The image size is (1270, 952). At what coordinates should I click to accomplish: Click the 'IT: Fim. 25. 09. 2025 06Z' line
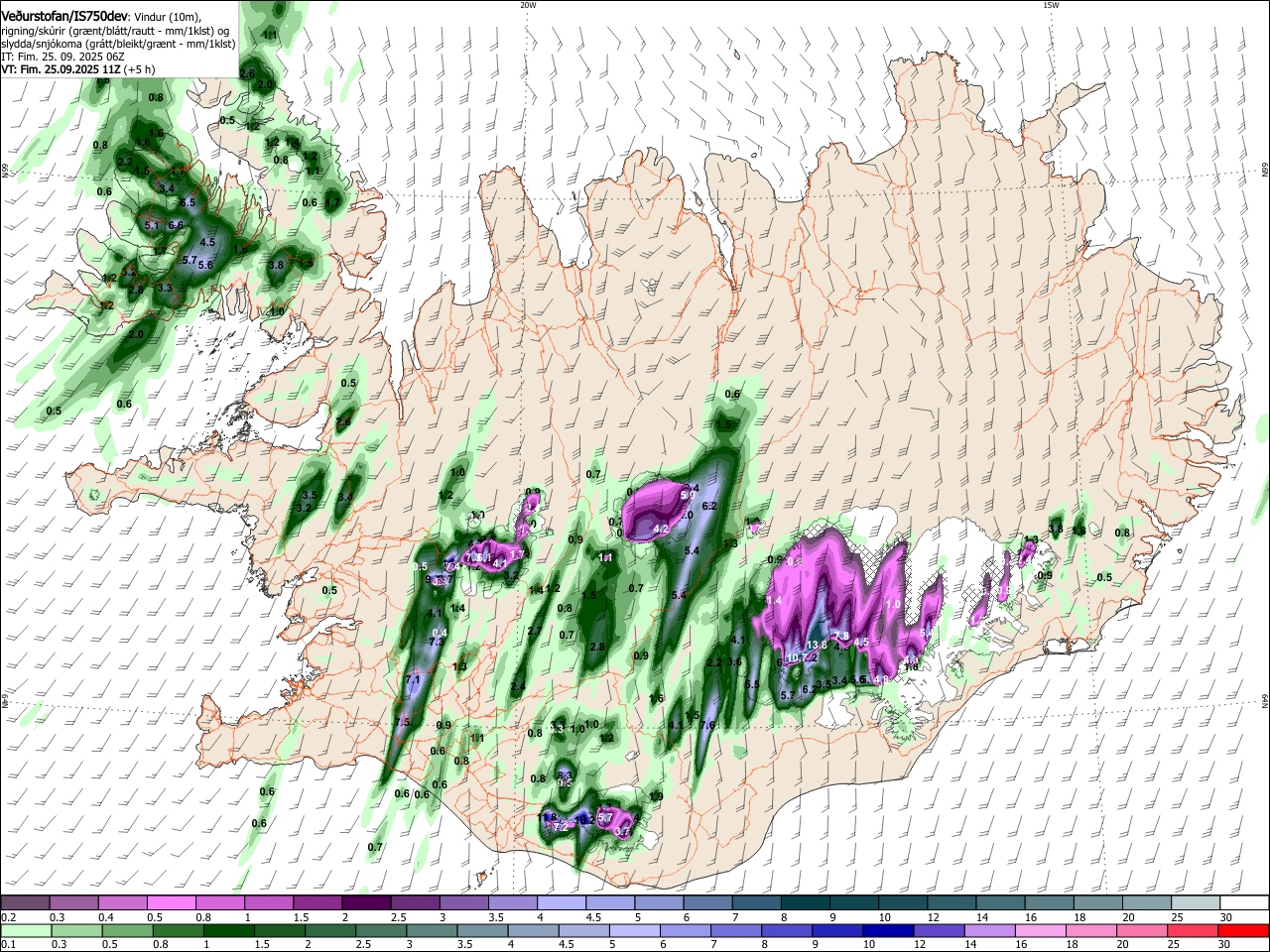62,57
